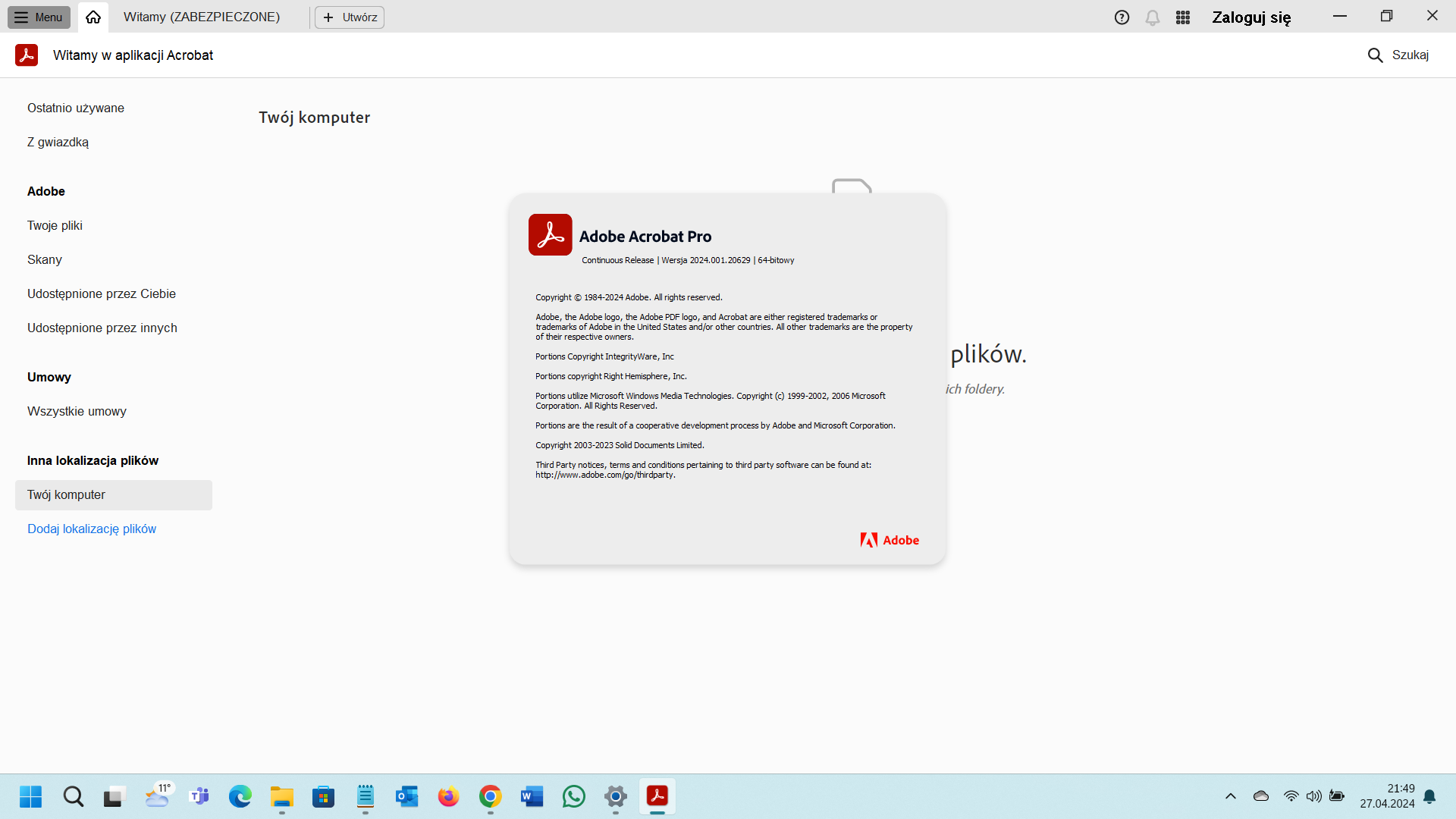Image resolution: width=1456 pixels, height=819 pixels.
Task: Open Microsoft Word from the taskbar
Action: pyautogui.click(x=532, y=796)
